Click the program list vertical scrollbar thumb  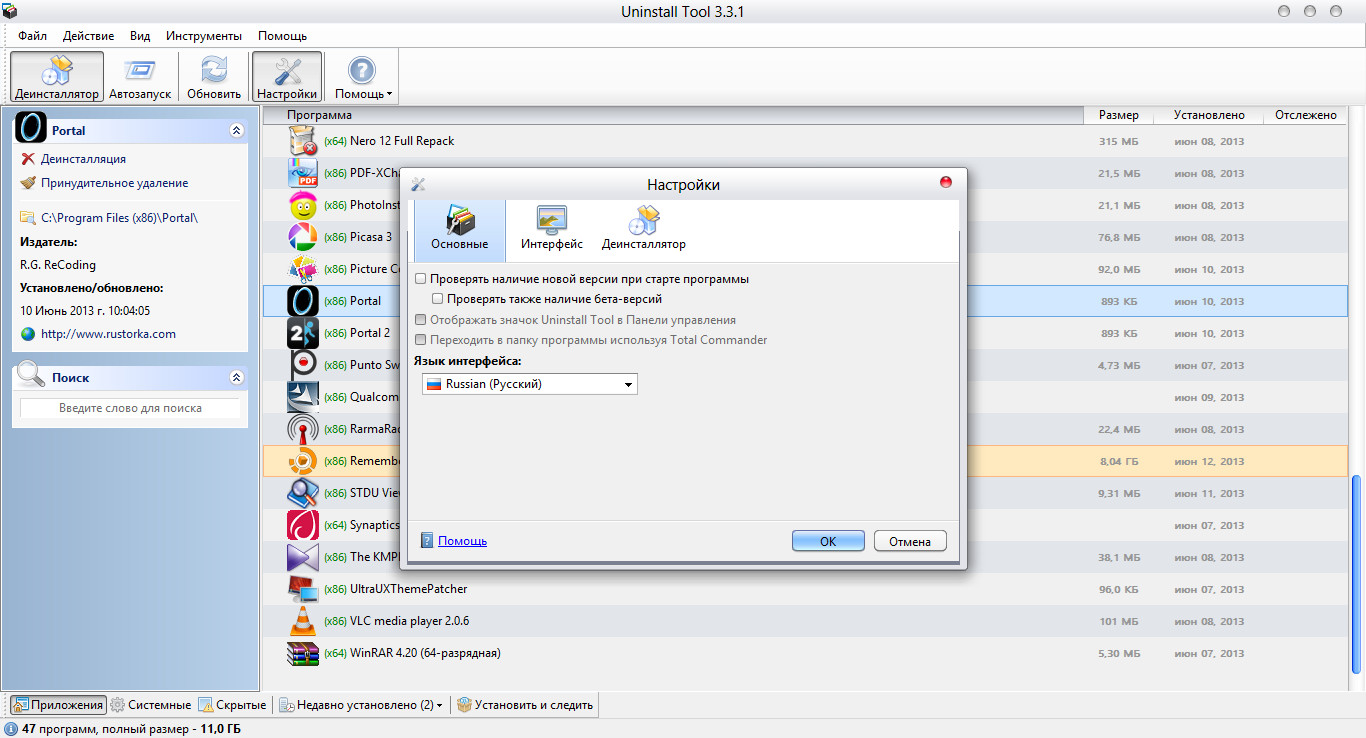click(x=1357, y=576)
